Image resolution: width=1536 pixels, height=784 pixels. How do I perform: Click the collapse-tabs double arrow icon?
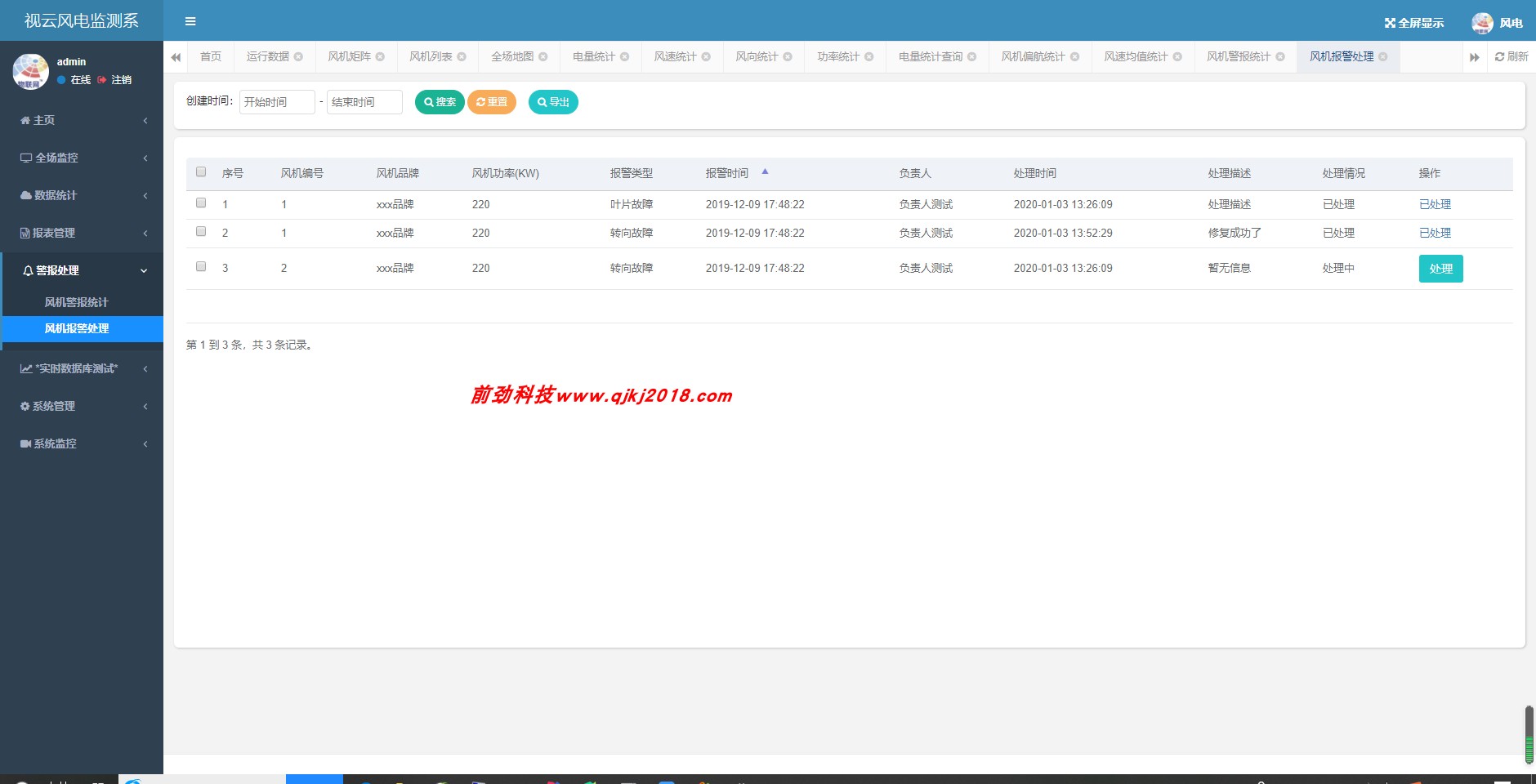(176, 56)
